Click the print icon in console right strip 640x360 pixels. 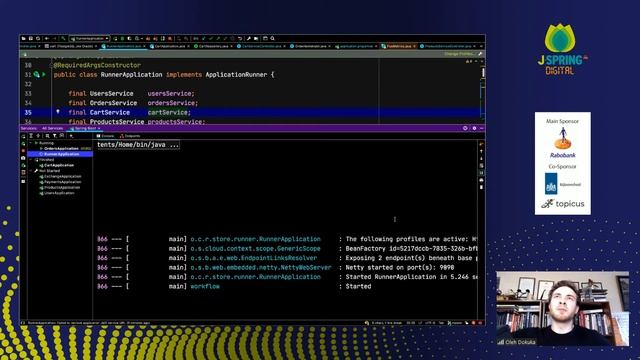pos(481,180)
